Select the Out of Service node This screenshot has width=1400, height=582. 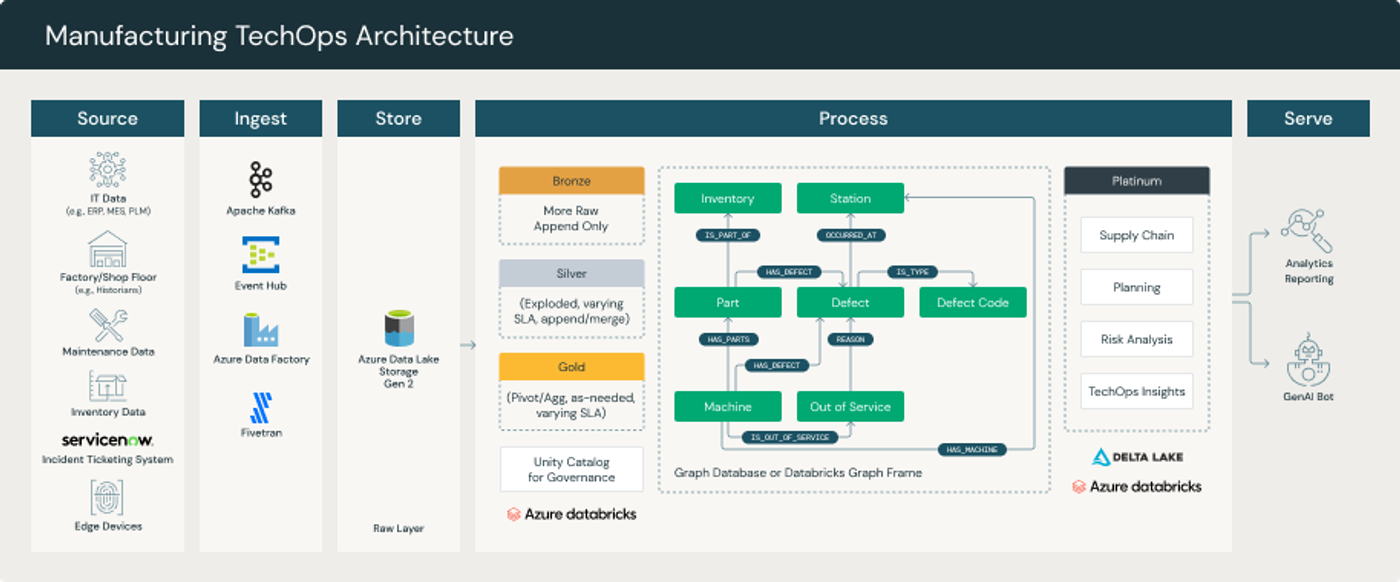(850, 406)
